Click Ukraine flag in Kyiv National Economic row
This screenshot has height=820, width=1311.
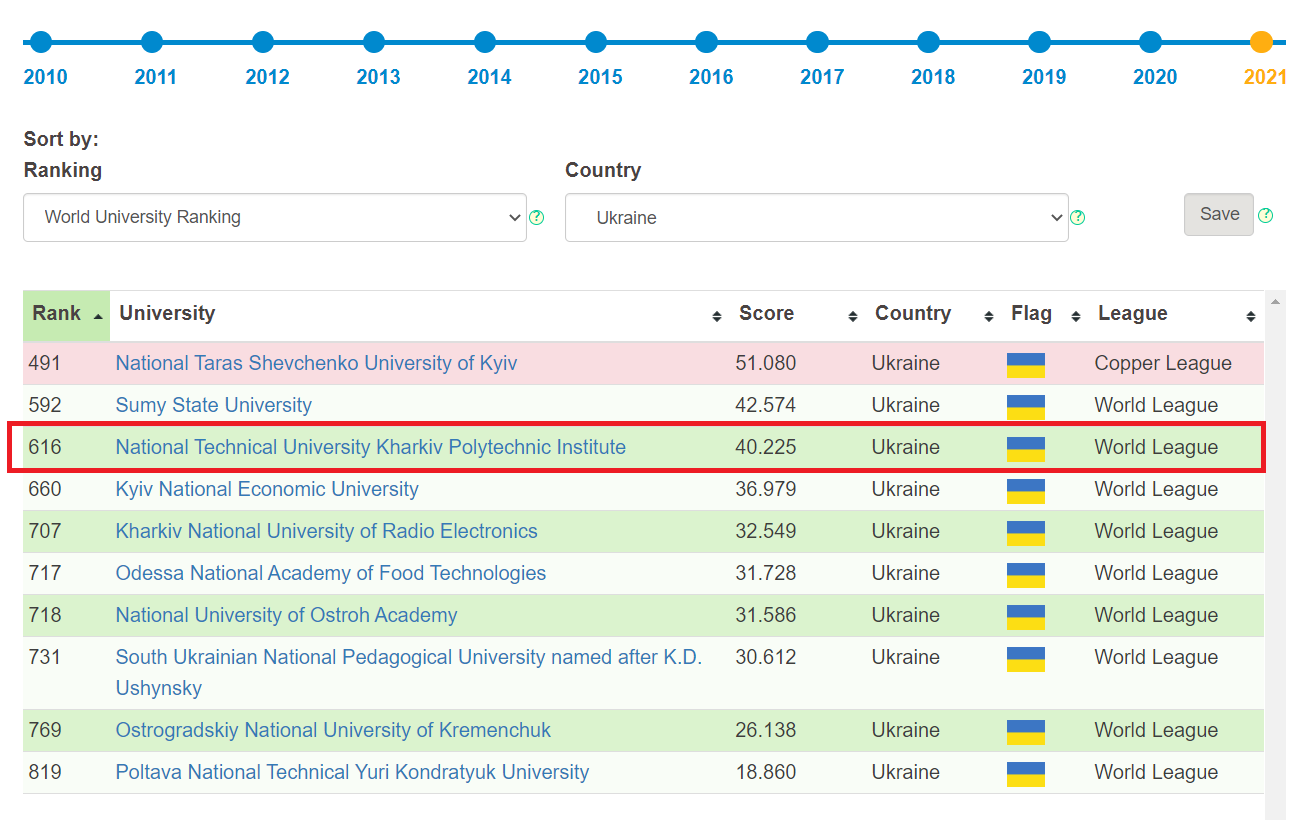[x=1026, y=491]
